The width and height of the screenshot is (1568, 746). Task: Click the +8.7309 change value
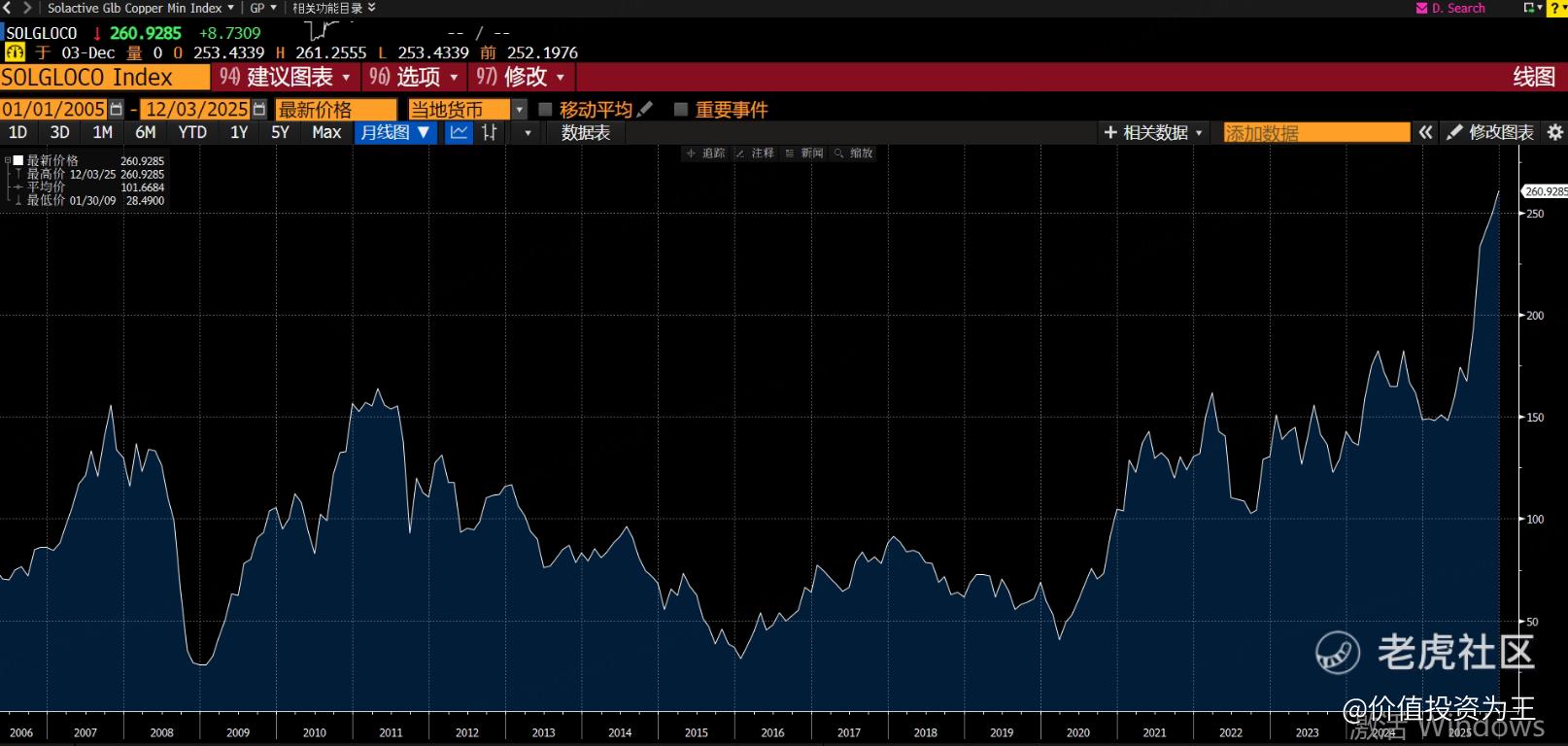click(230, 33)
